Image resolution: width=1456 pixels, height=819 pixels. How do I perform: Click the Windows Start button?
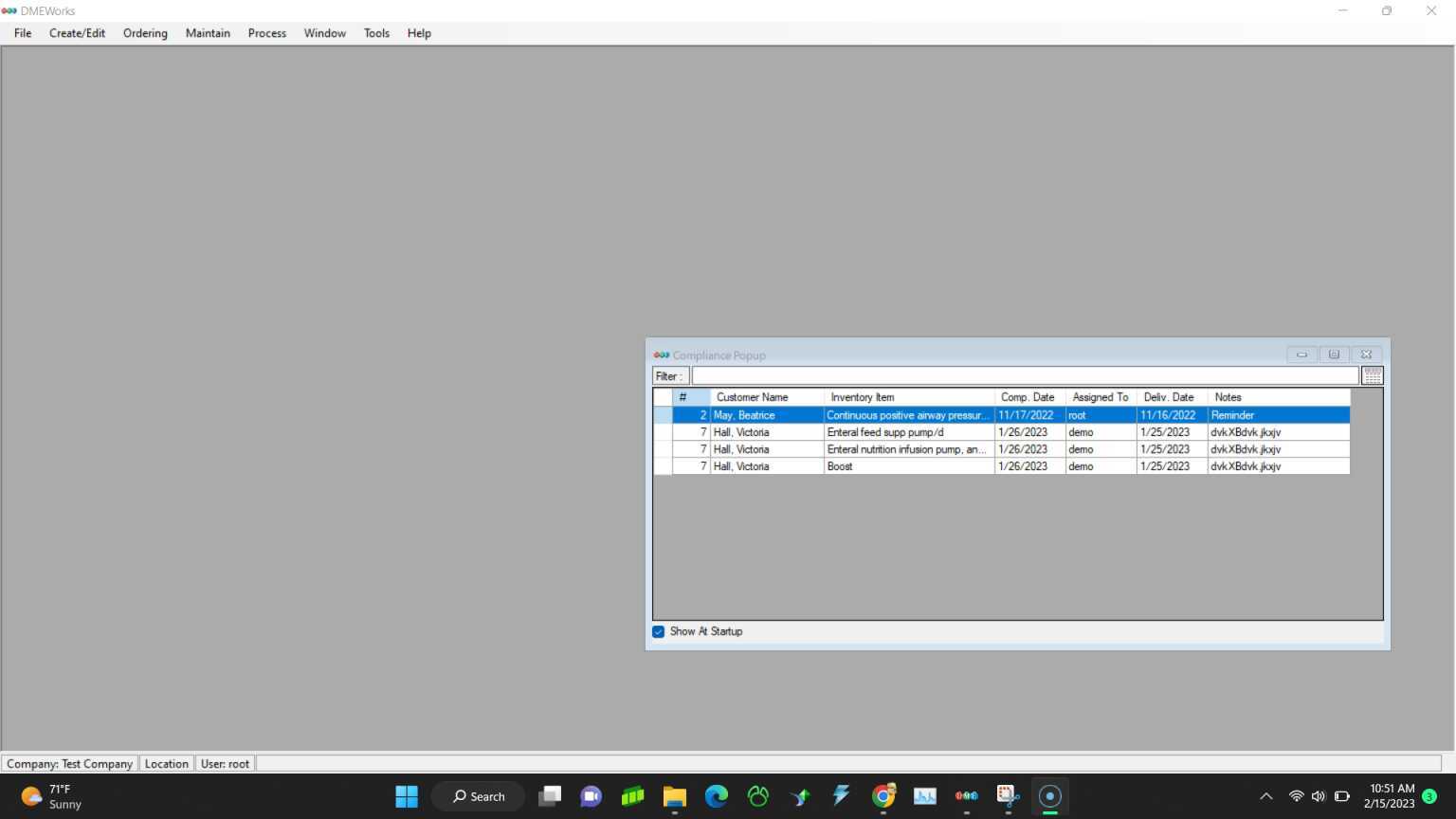click(407, 796)
